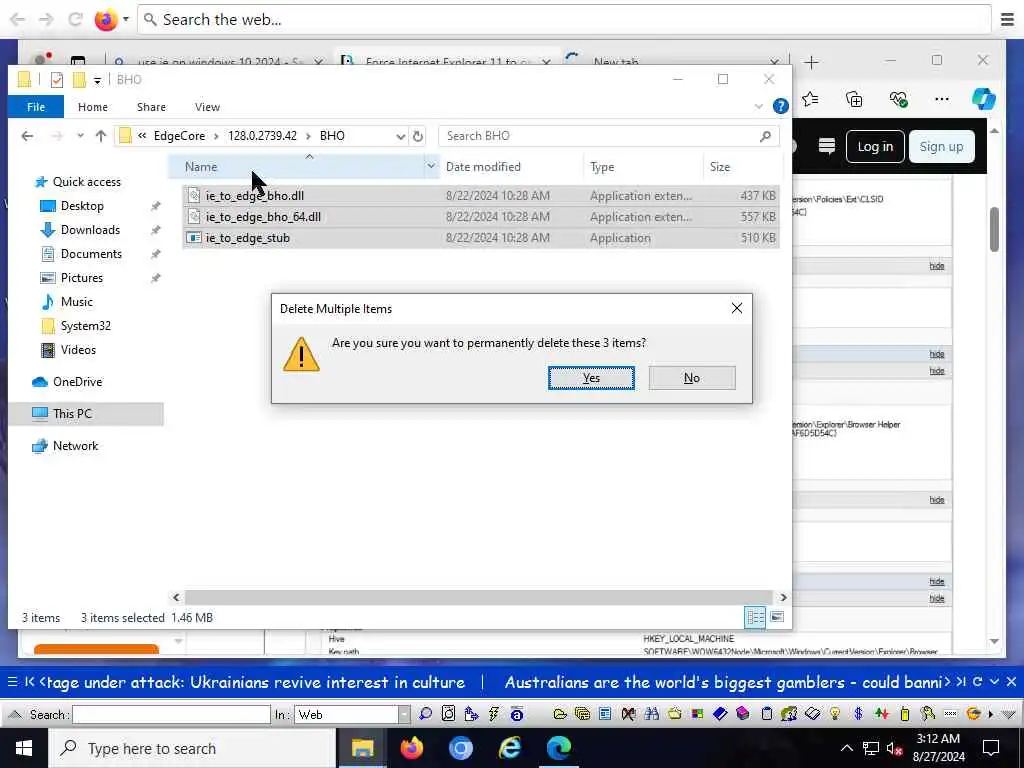Open a new tab in Edge
Viewport: 1024px width, 768px height.
[x=811, y=62]
